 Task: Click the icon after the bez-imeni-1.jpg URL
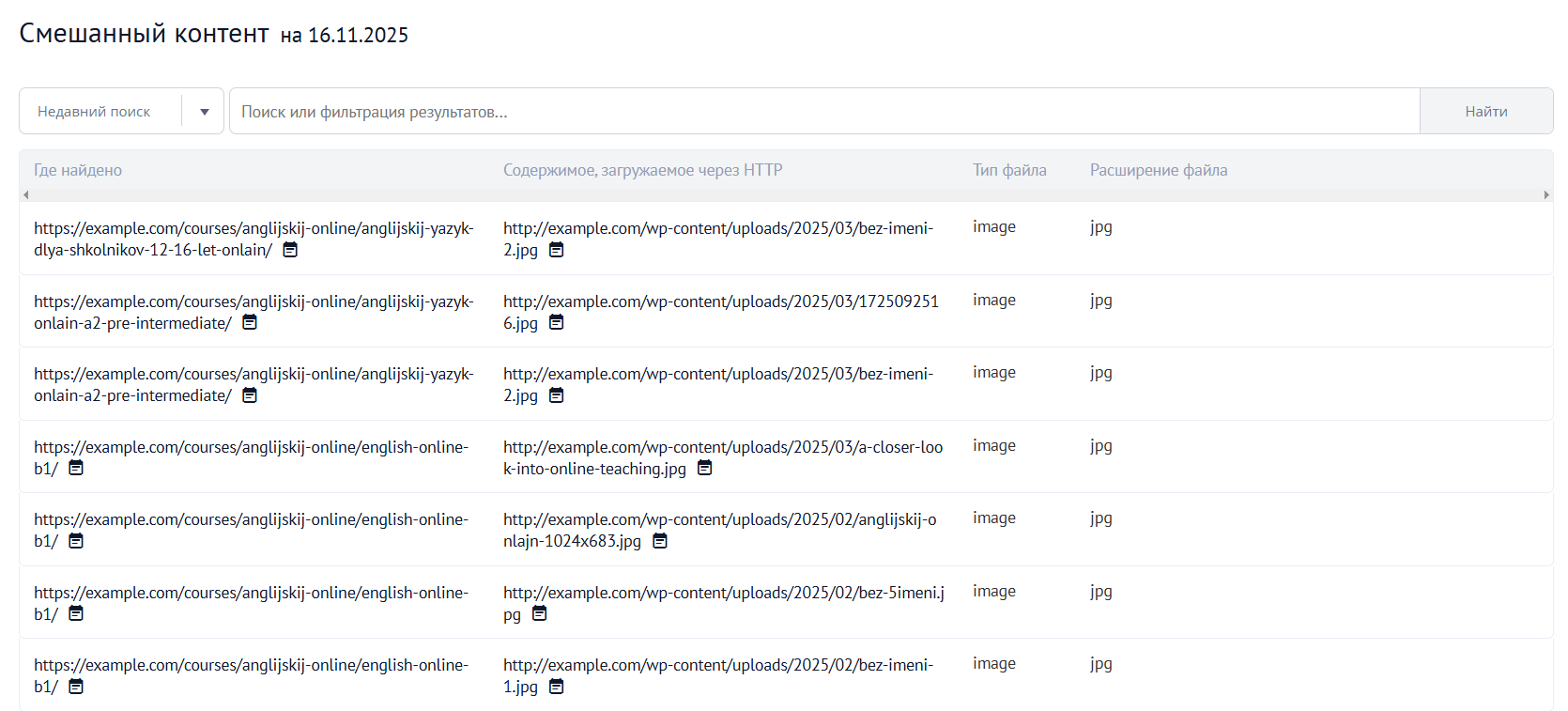click(557, 687)
